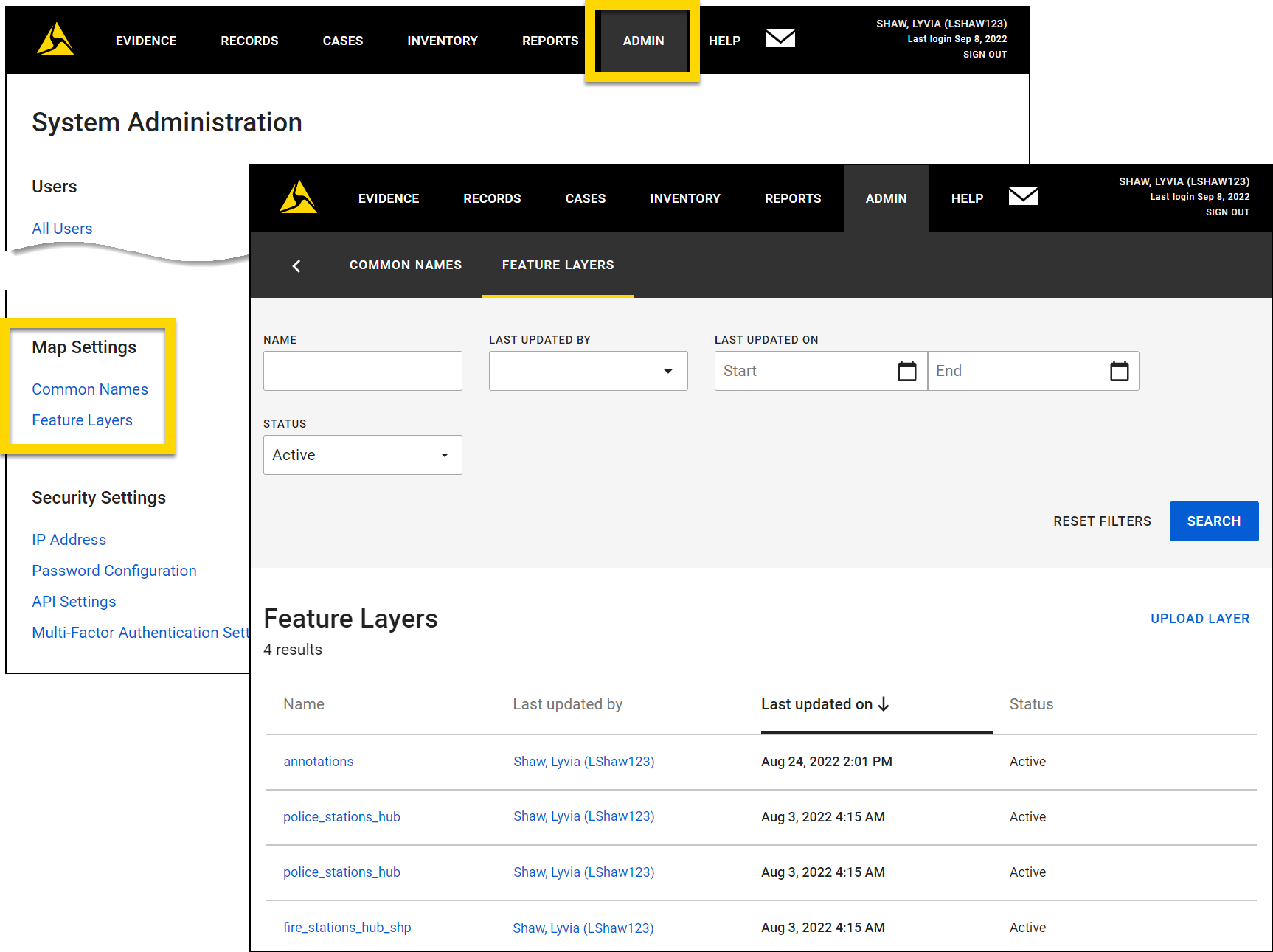
Task: Click the envelope icon in the background window header
Action: 780,38
